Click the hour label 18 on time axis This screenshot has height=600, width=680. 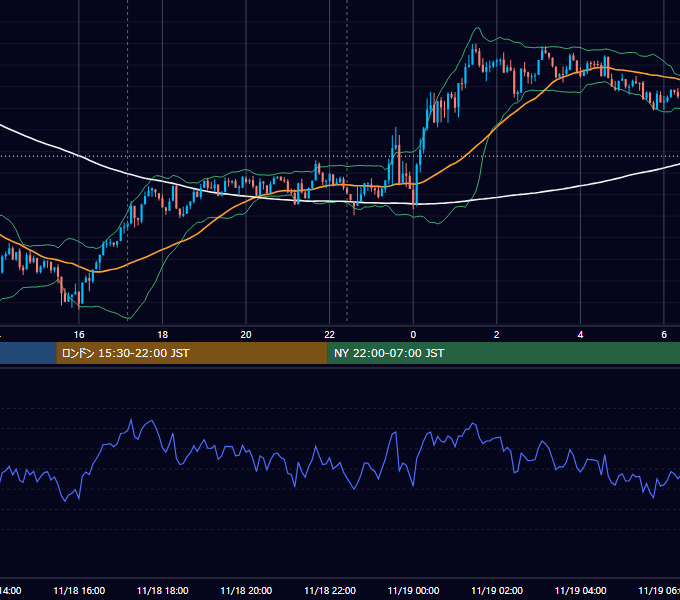(x=162, y=334)
